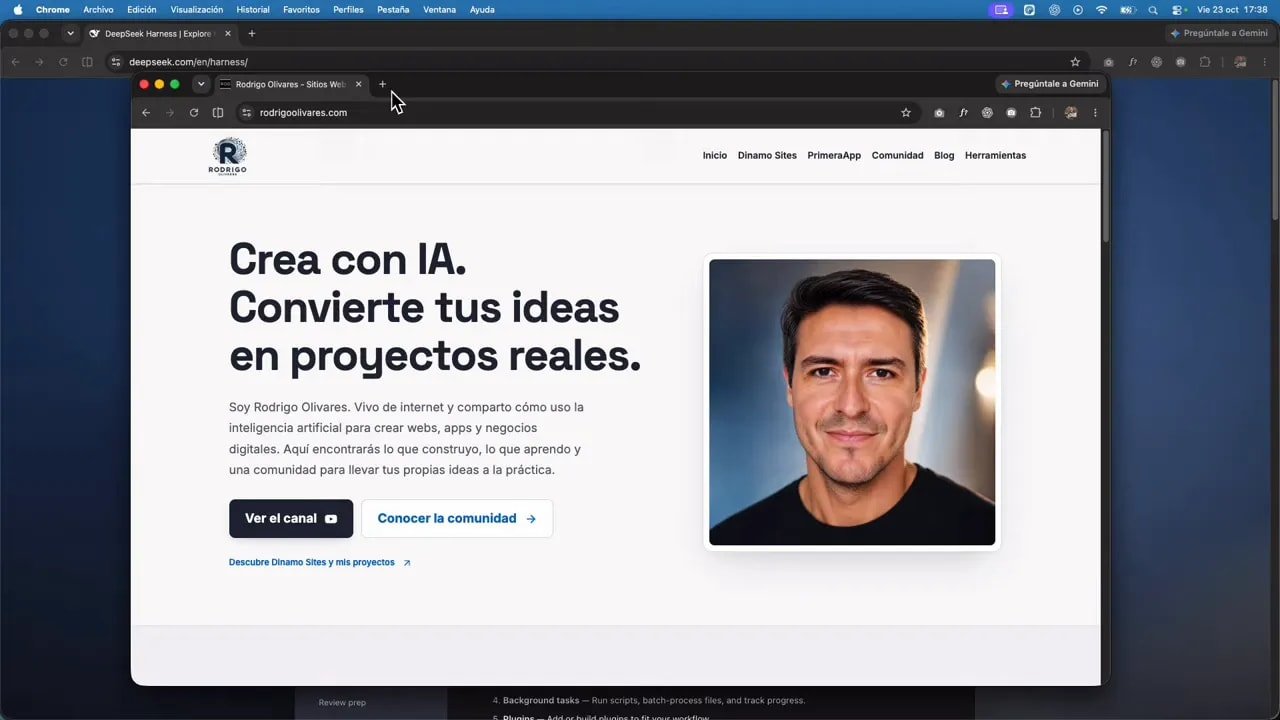View site information for rodrigoolivares.com
This screenshot has width=1280, height=720.
point(247,113)
